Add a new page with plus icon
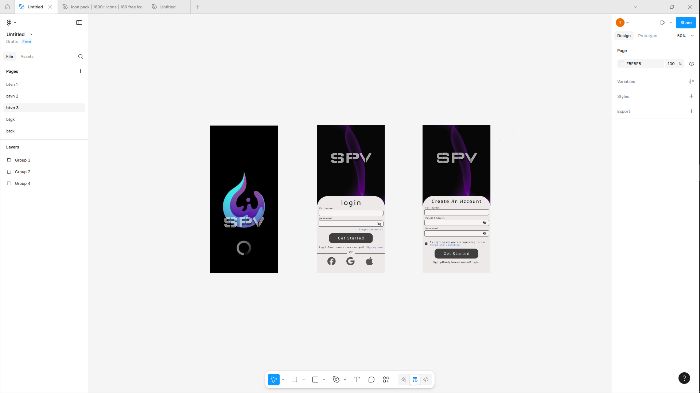Image resolution: width=700 pixels, height=393 pixels. click(x=80, y=71)
